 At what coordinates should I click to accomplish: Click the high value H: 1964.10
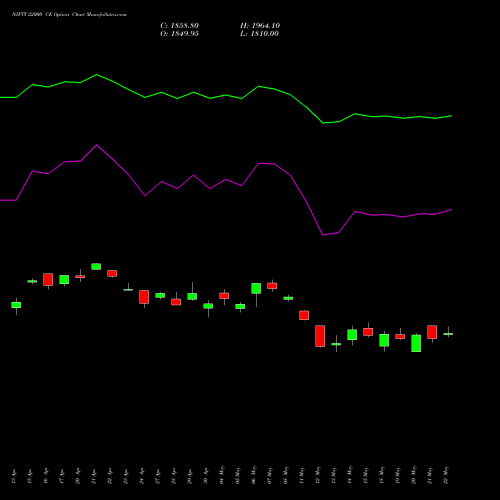pos(260,26)
